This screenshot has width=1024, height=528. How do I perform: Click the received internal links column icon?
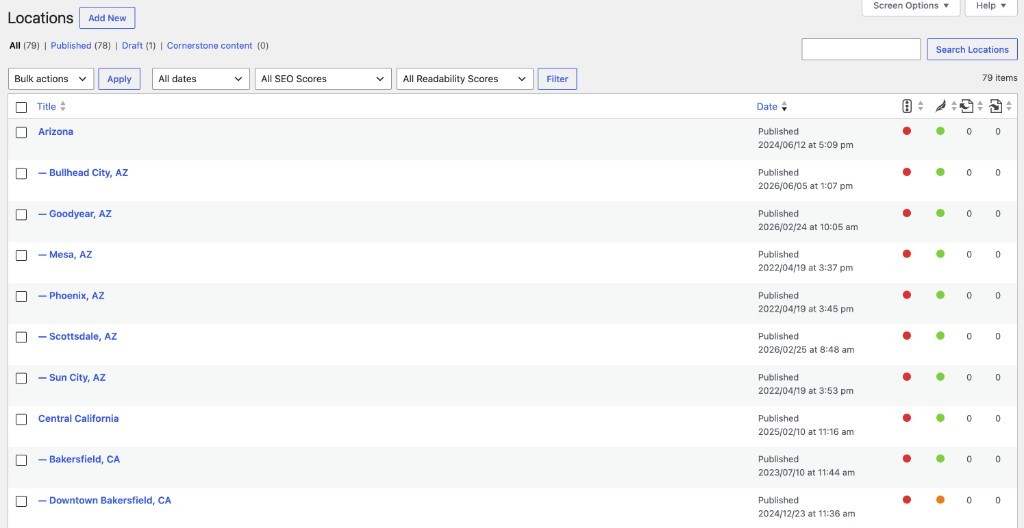click(x=996, y=107)
